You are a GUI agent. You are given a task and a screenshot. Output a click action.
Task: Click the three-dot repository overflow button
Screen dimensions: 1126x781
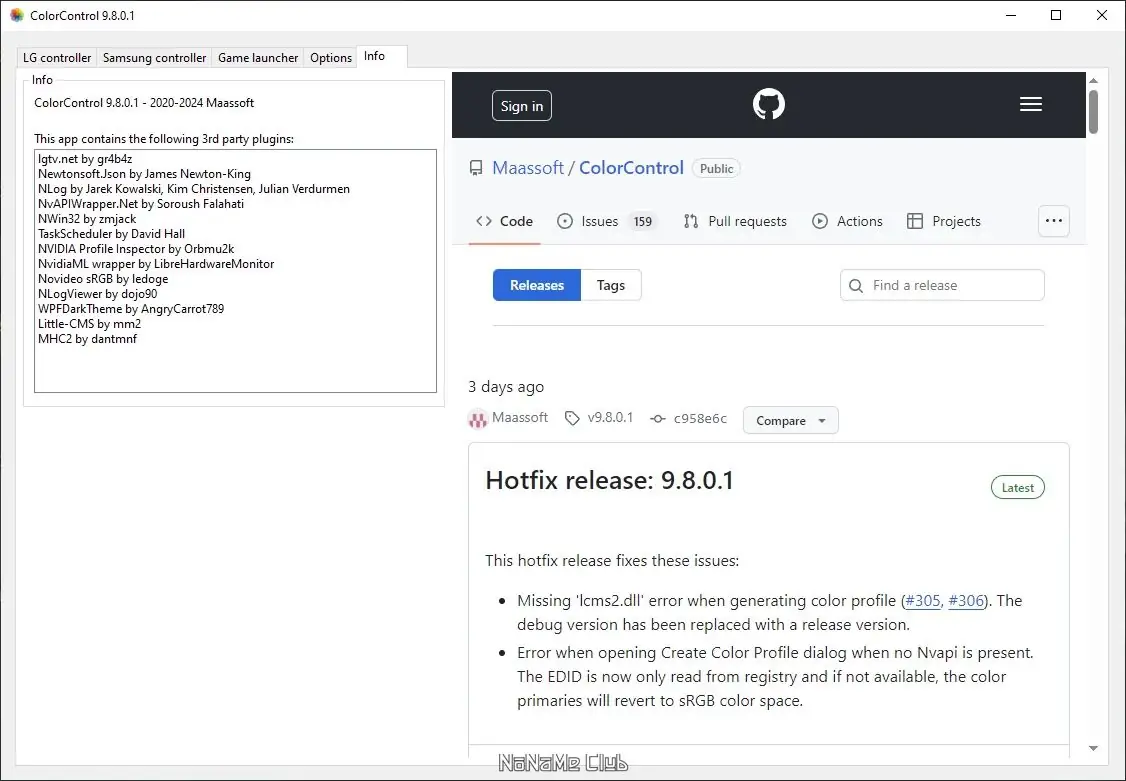1053,221
